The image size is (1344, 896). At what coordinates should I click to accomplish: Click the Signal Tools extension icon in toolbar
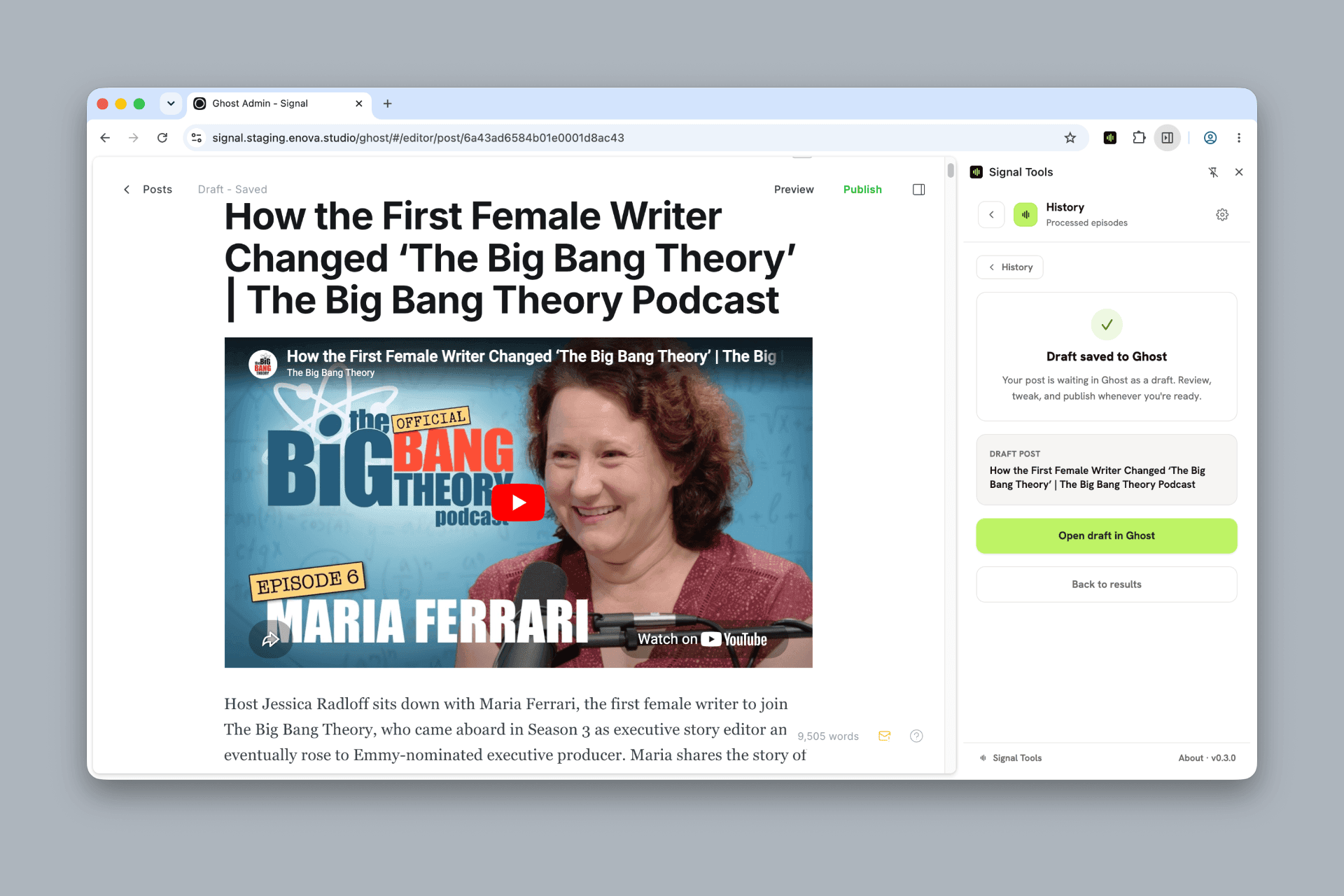[1110, 138]
